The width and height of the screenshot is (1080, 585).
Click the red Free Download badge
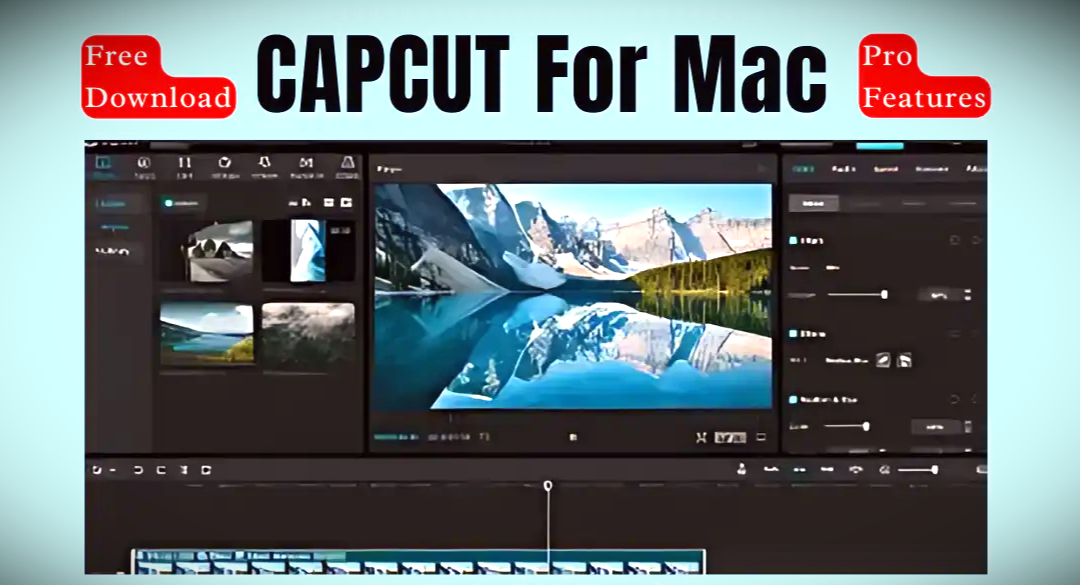159,76
